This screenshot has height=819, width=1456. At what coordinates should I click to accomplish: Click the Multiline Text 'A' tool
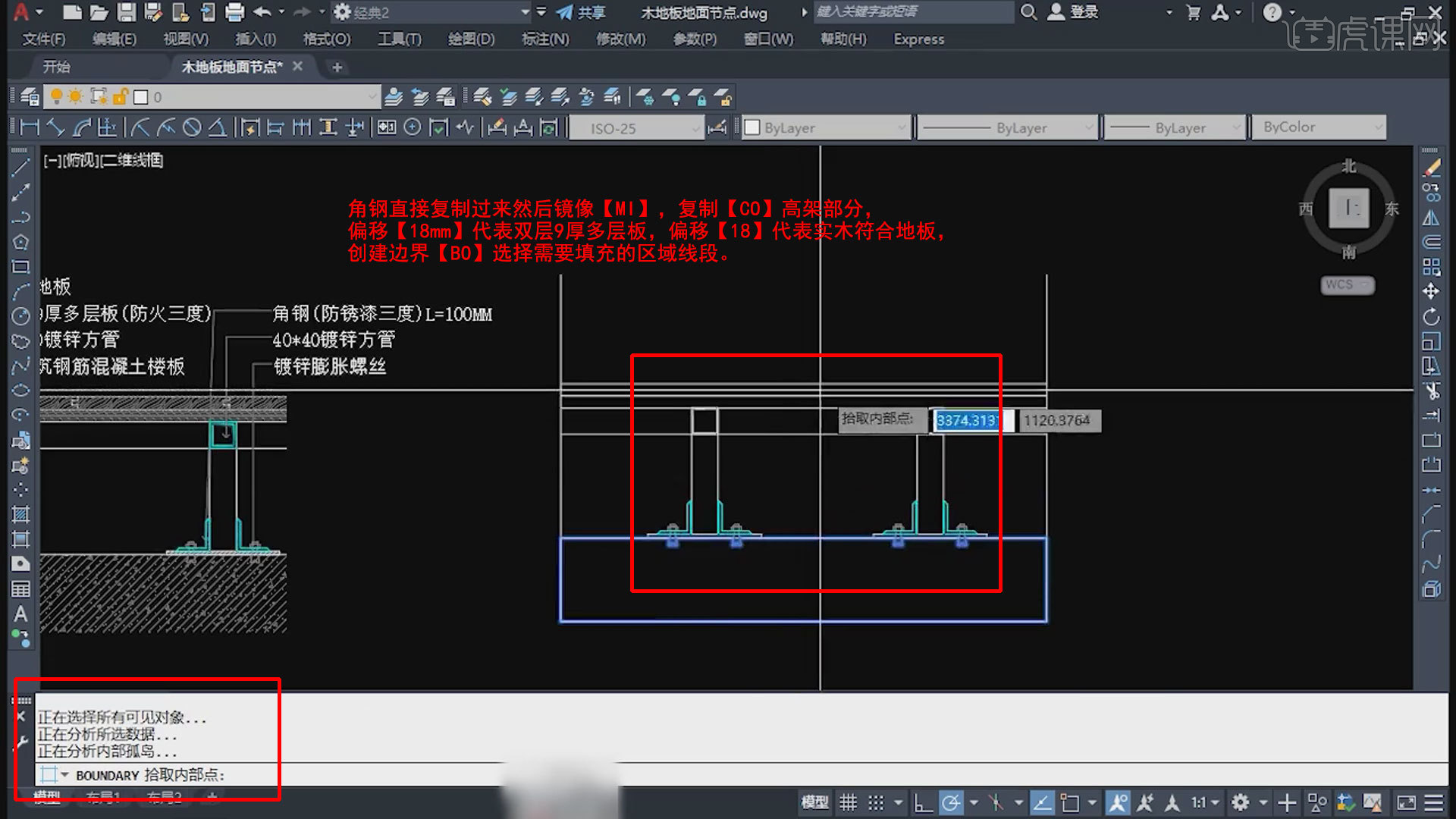point(20,614)
